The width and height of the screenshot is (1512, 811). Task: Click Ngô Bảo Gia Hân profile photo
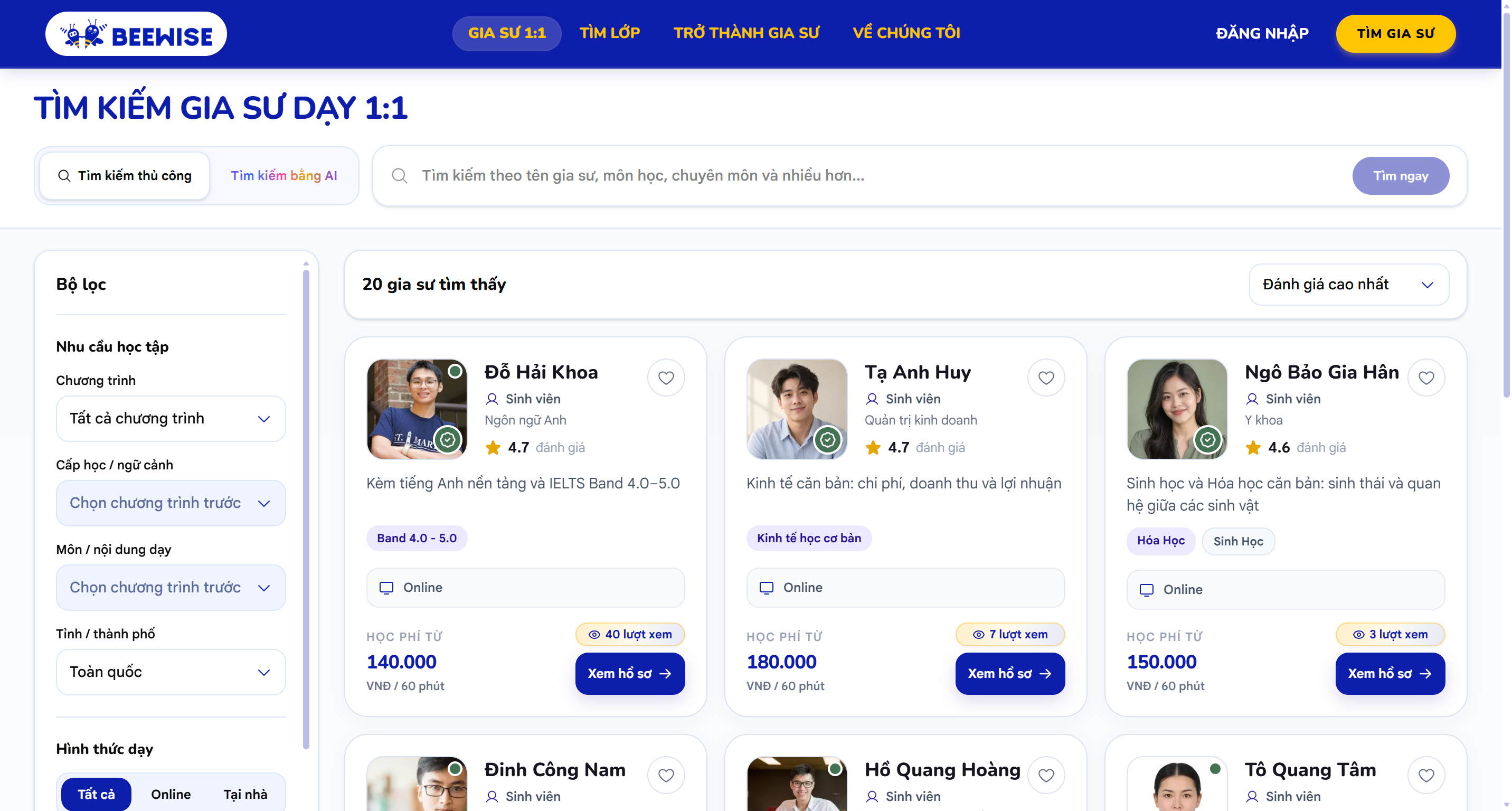click(x=1177, y=409)
